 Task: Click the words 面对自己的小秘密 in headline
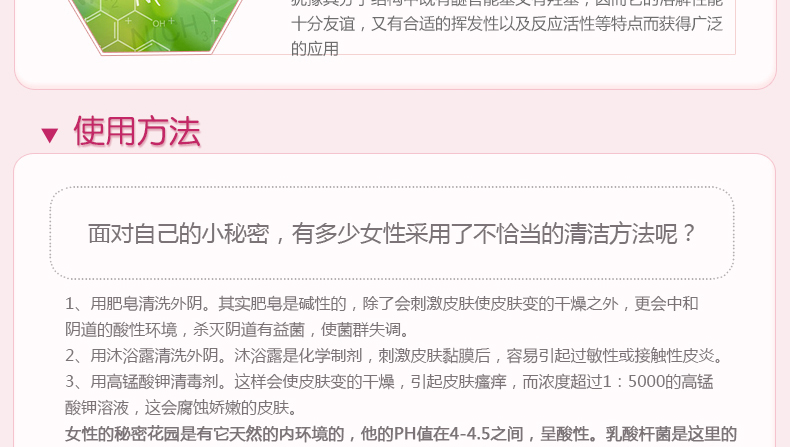(178, 234)
